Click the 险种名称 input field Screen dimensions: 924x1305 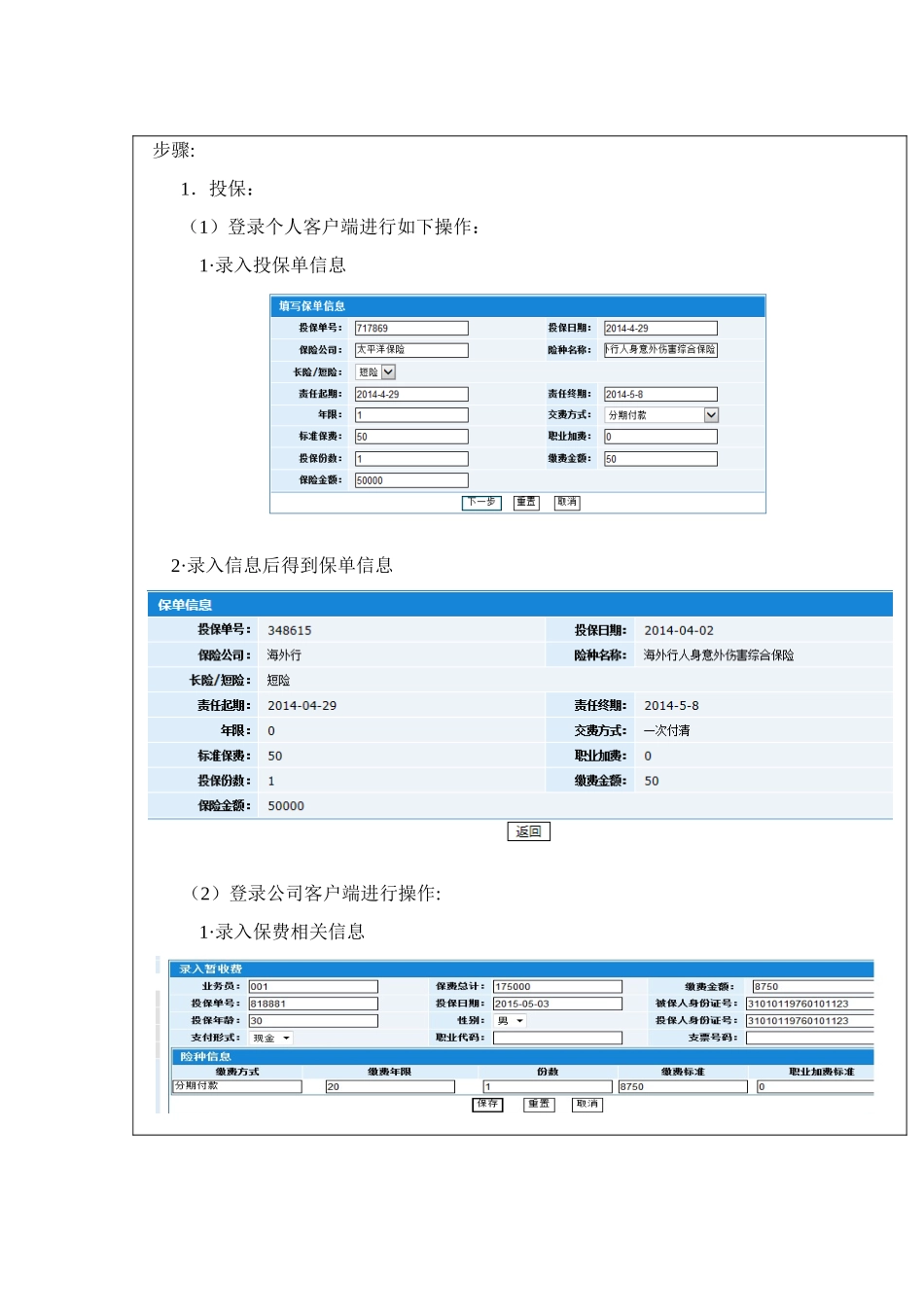click(x=660, y=349)
